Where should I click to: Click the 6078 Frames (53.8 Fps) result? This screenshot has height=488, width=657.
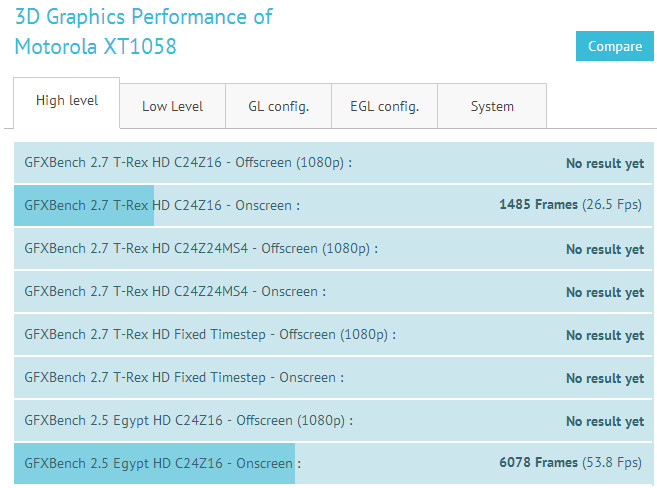point(570,462)
